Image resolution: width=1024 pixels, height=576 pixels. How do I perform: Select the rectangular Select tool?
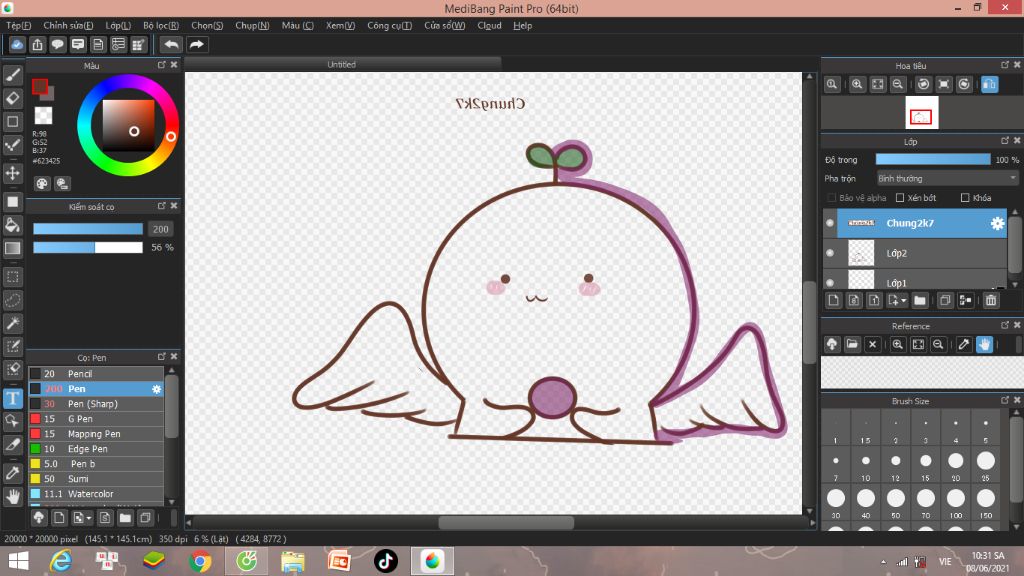[12, 277]
